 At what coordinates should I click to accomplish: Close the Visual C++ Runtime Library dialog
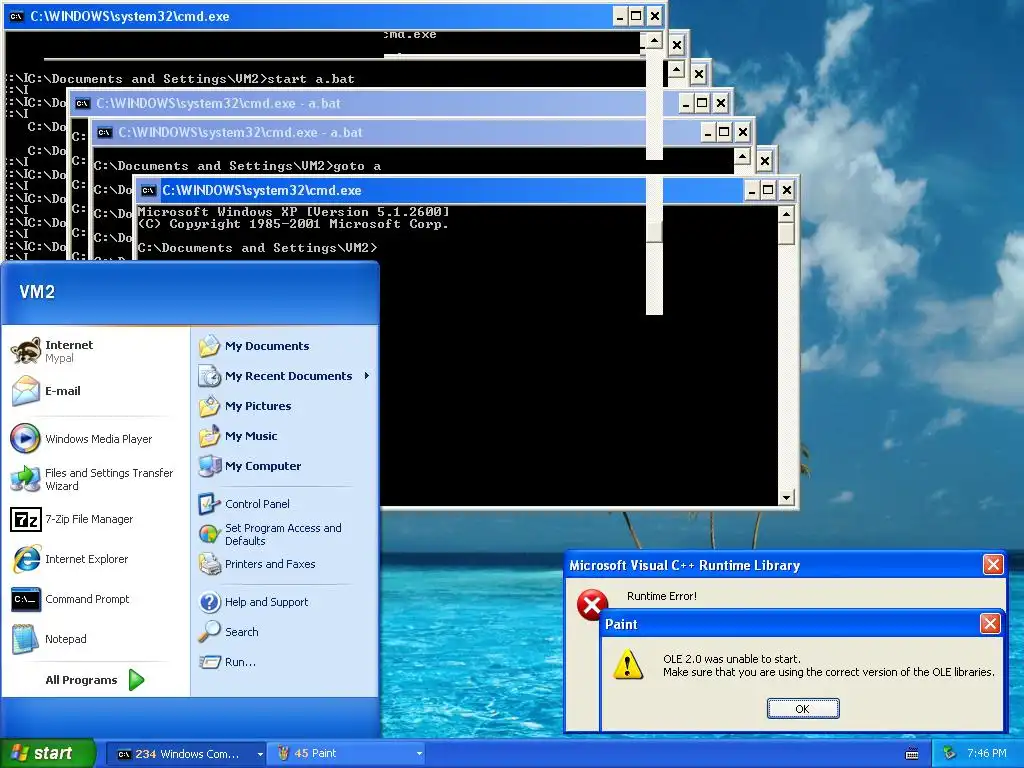tap(993, 564)
